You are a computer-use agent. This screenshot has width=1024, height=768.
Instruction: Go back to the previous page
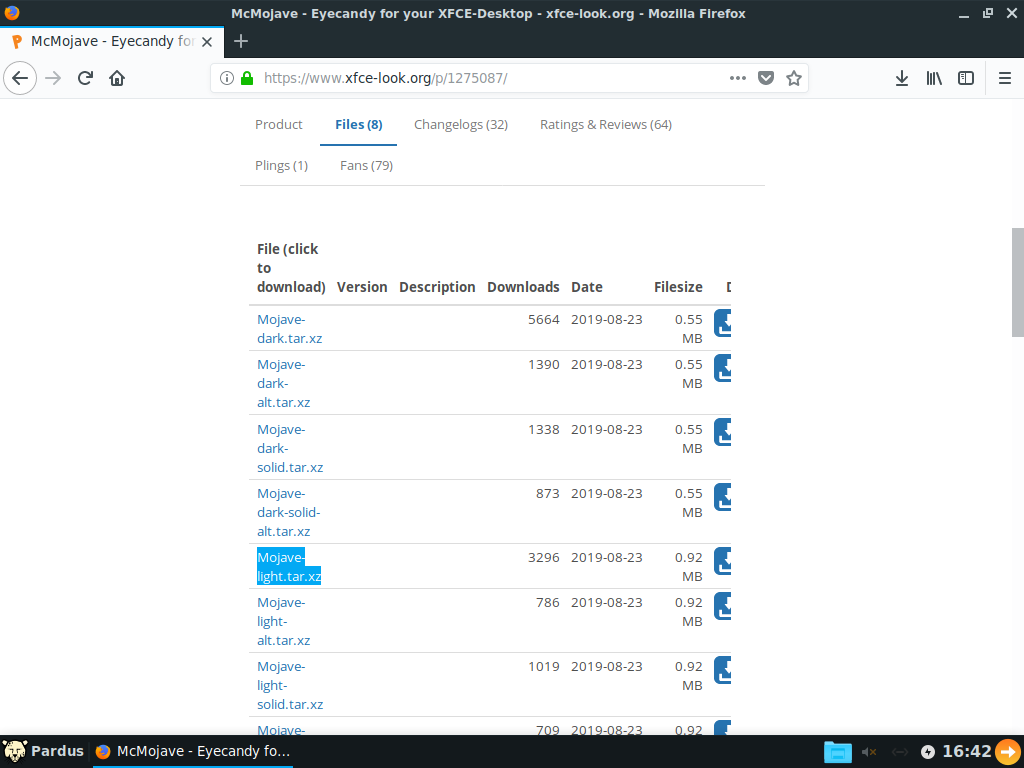tap(20, 78)
